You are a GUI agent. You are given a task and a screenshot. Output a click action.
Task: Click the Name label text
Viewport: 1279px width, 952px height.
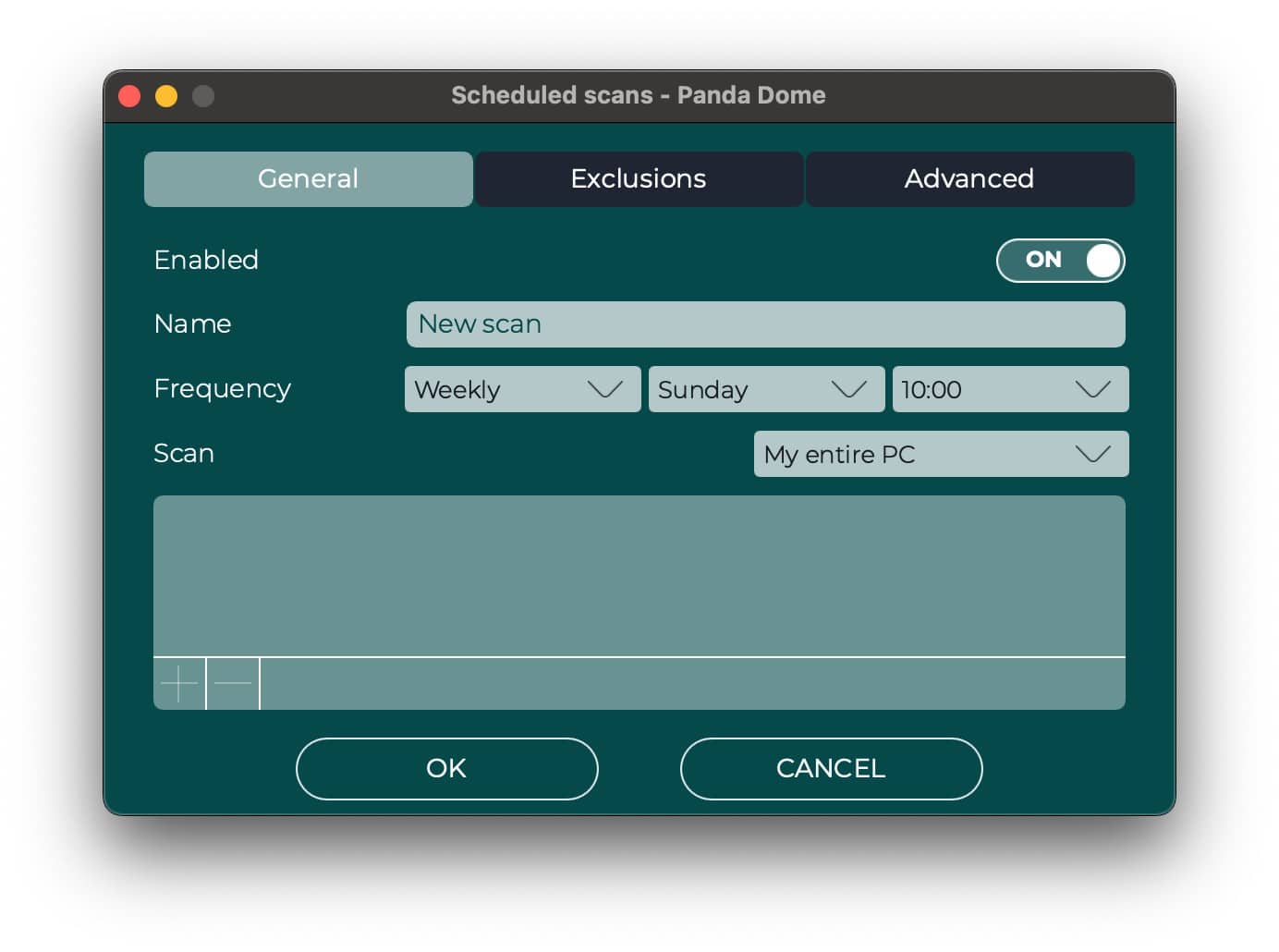(x=192, y=323)
